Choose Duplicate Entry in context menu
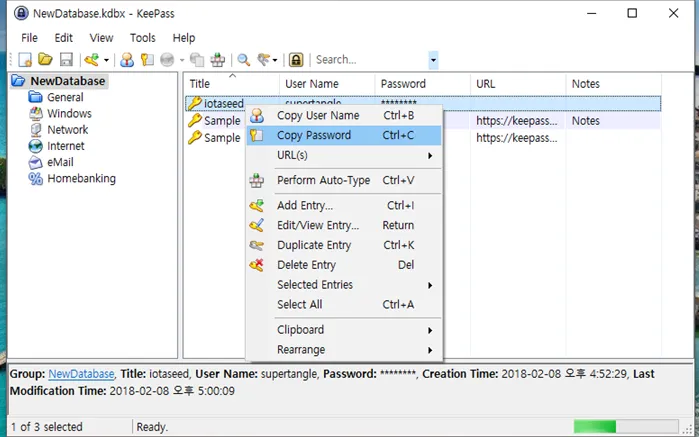Viewport: 699px width, 437px height. (344, 245)
